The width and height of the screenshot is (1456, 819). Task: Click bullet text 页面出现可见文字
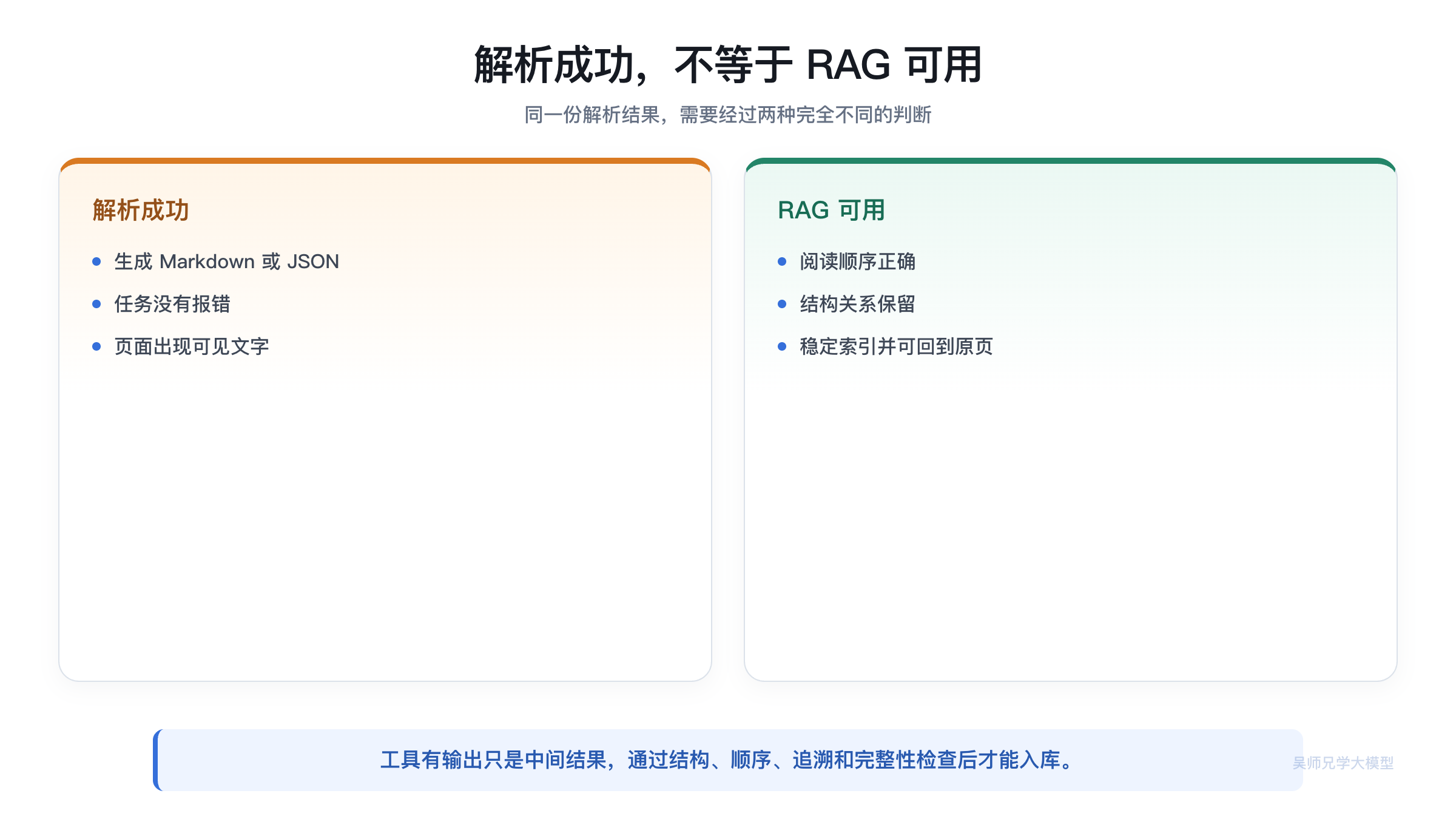pyautogui.click(x=192, y=346)
